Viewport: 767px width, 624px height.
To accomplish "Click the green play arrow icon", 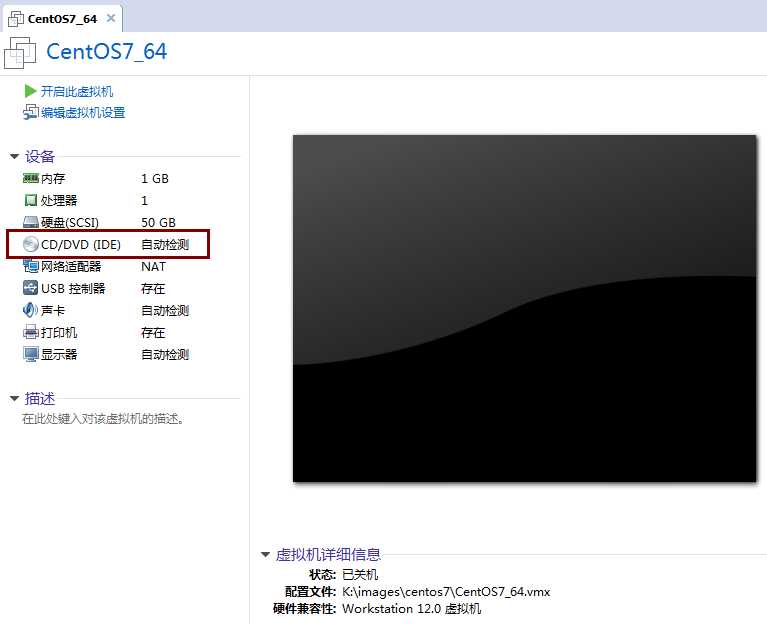I will tap(30, 91).
